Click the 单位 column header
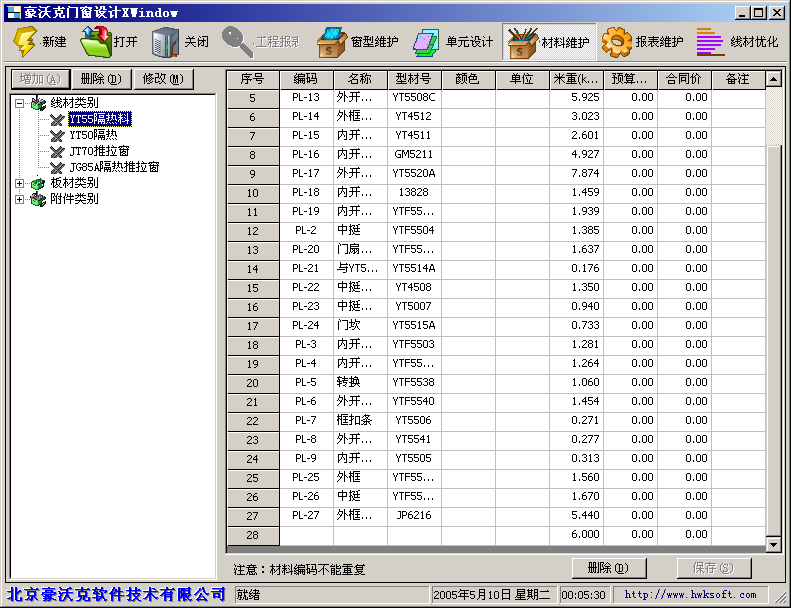Image resolution: width=791 pixels, height=608 pixels. (x=522, y=79)
